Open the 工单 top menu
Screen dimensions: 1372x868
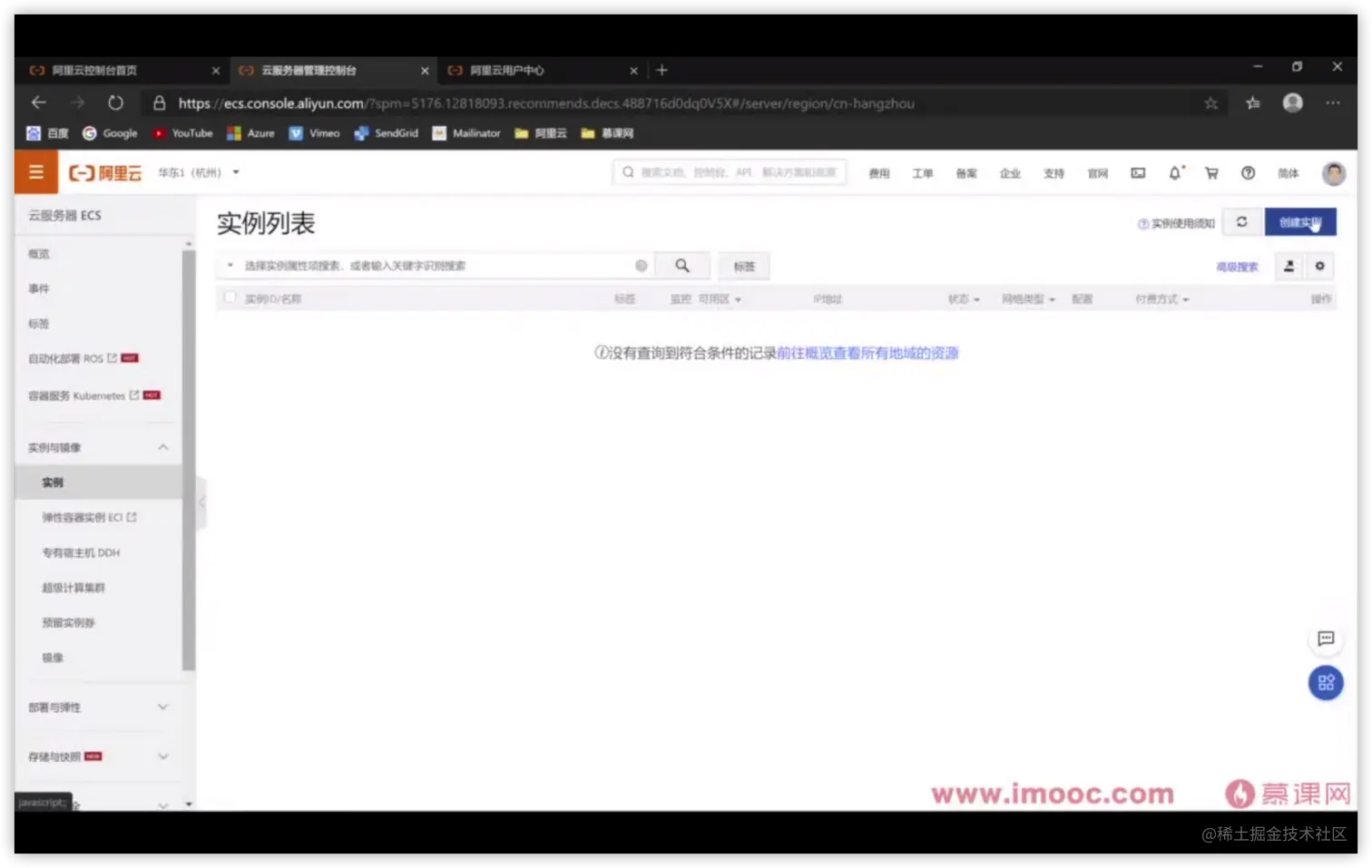coord(922,173)
